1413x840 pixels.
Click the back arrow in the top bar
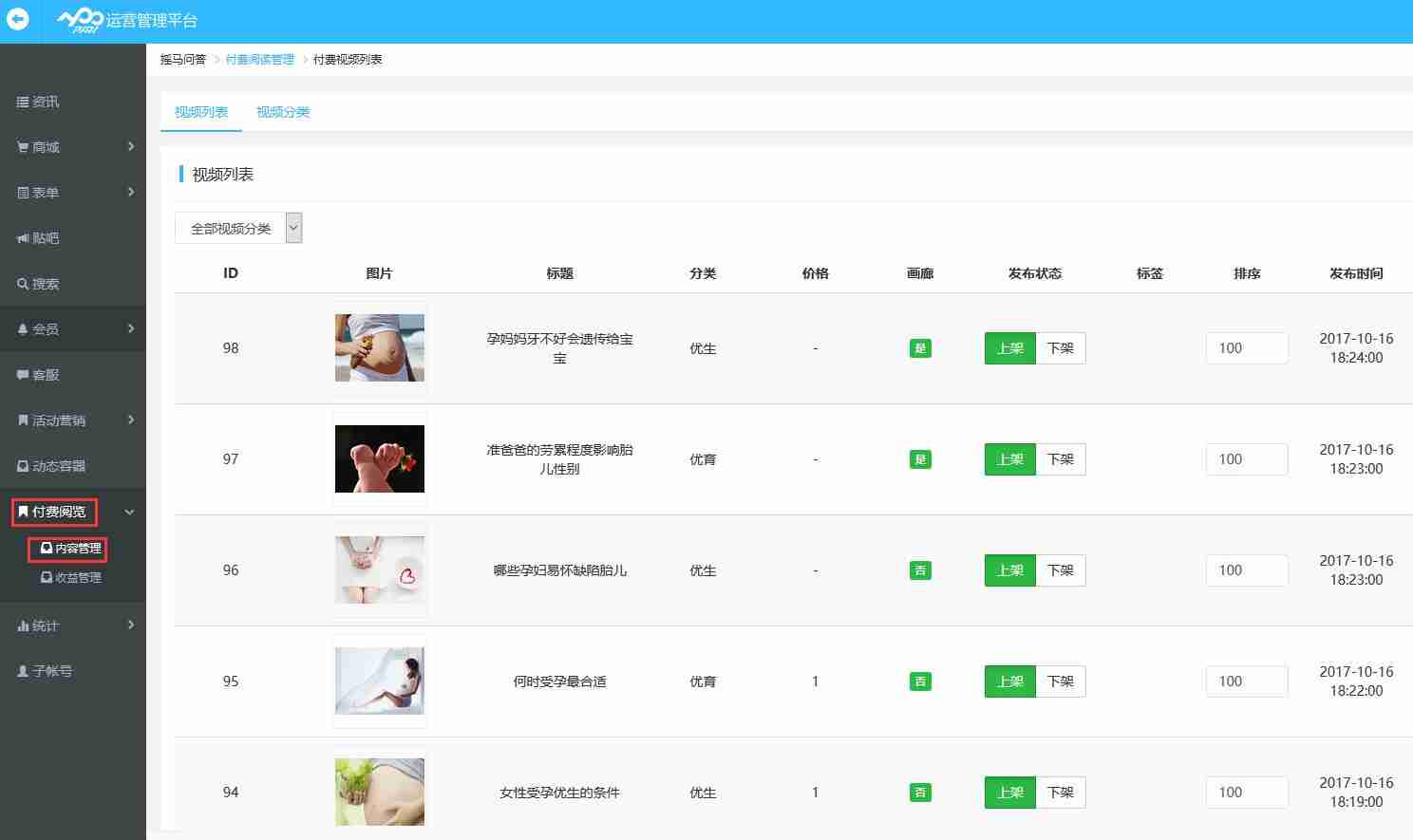18,18
